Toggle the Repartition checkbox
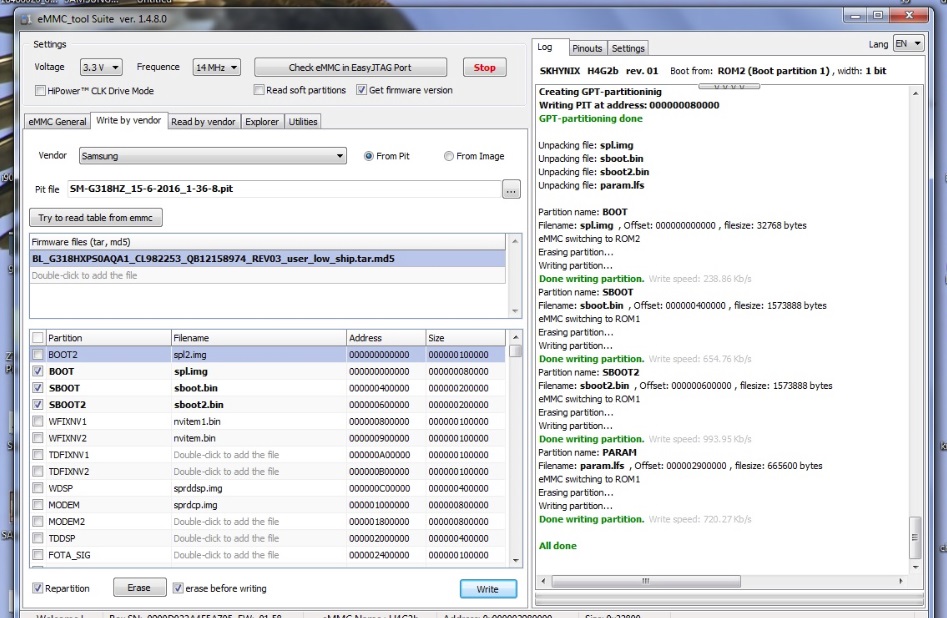Screen dimensions: 947x618 (x=37, y=588)
